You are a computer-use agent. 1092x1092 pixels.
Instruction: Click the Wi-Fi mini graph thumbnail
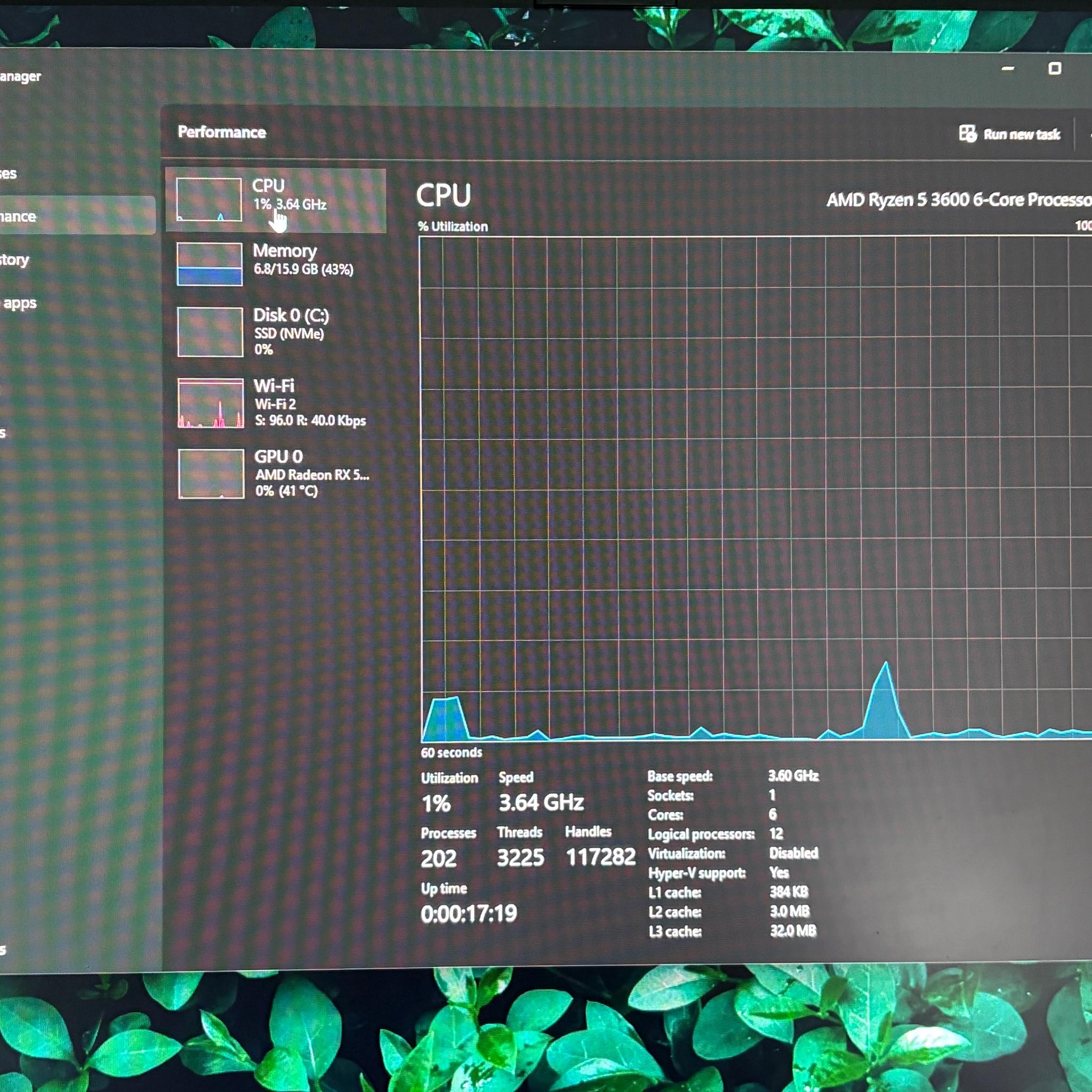[211, 403]
